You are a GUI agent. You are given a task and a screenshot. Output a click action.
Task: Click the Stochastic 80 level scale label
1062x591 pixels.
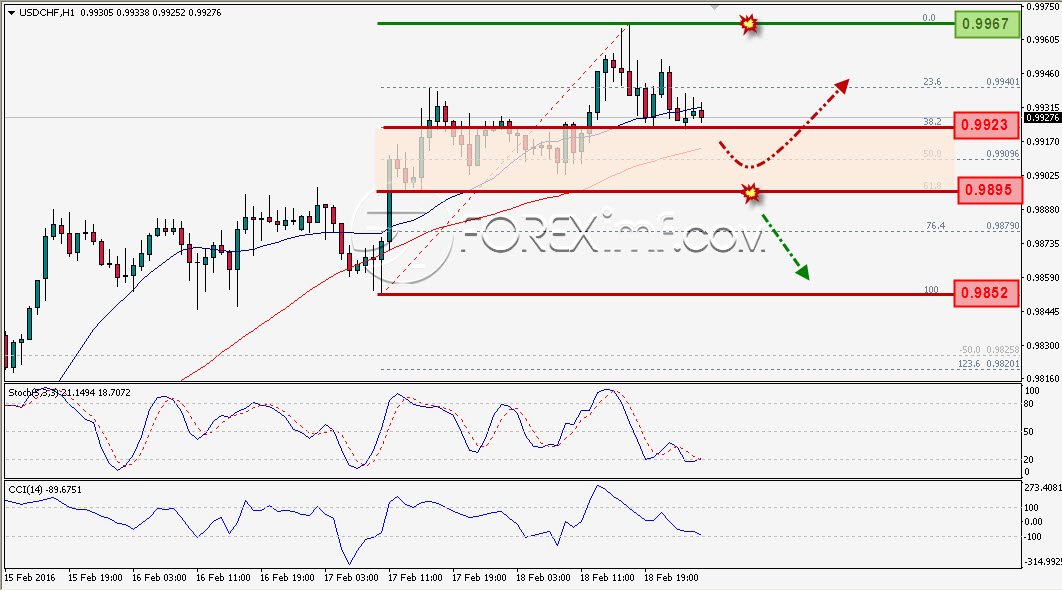tap(1029, 404)
